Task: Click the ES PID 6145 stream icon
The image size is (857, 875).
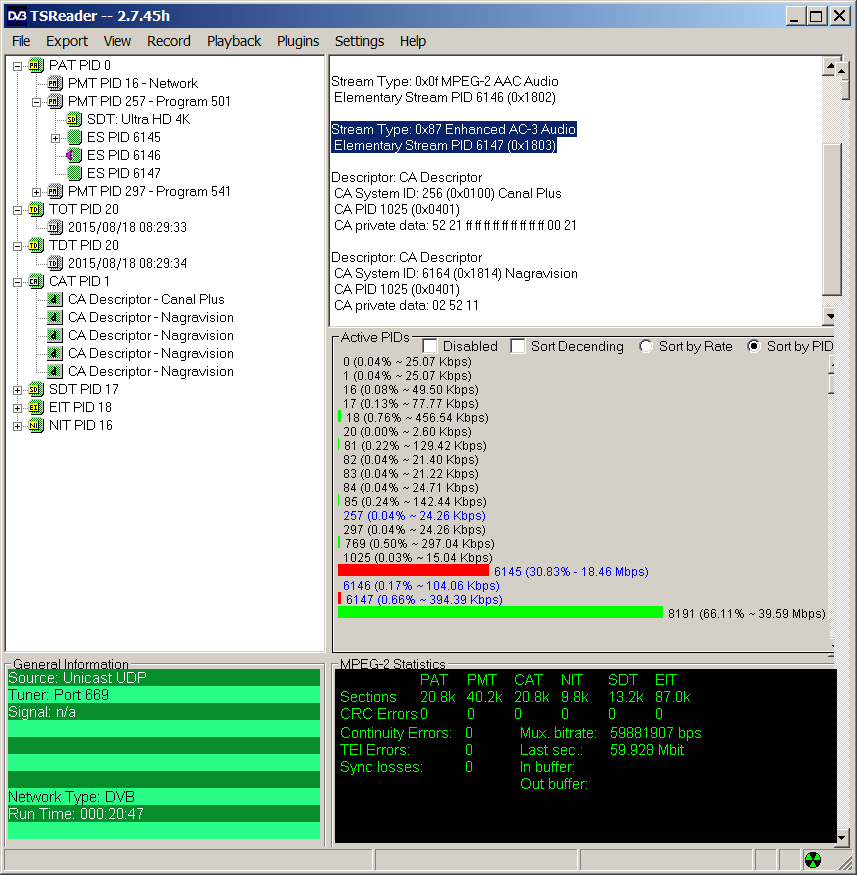Action: pyautogui.click(x=74, y=137)
